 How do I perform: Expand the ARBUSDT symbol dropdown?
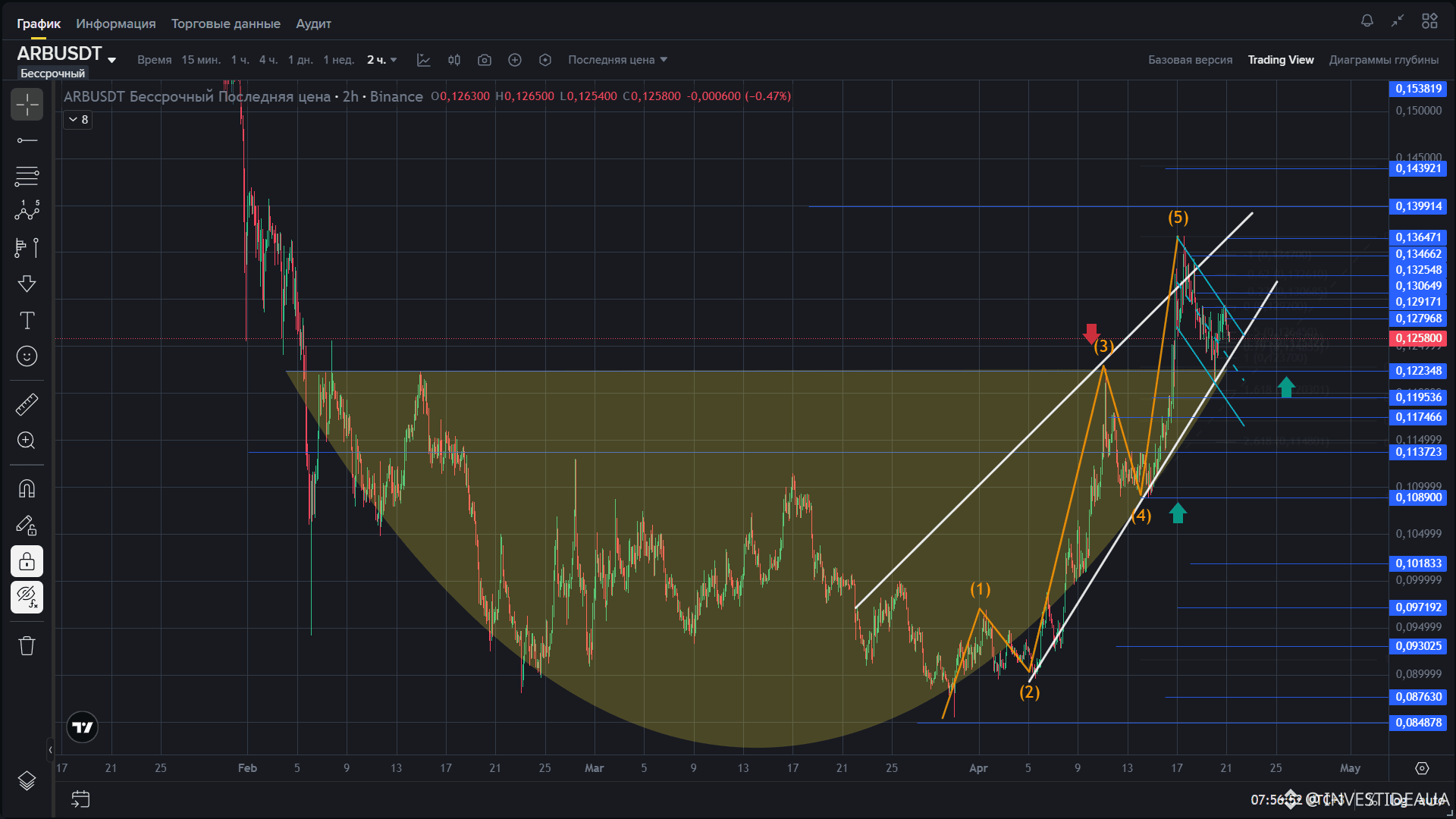pyautogui.click(x=112, y=60)
